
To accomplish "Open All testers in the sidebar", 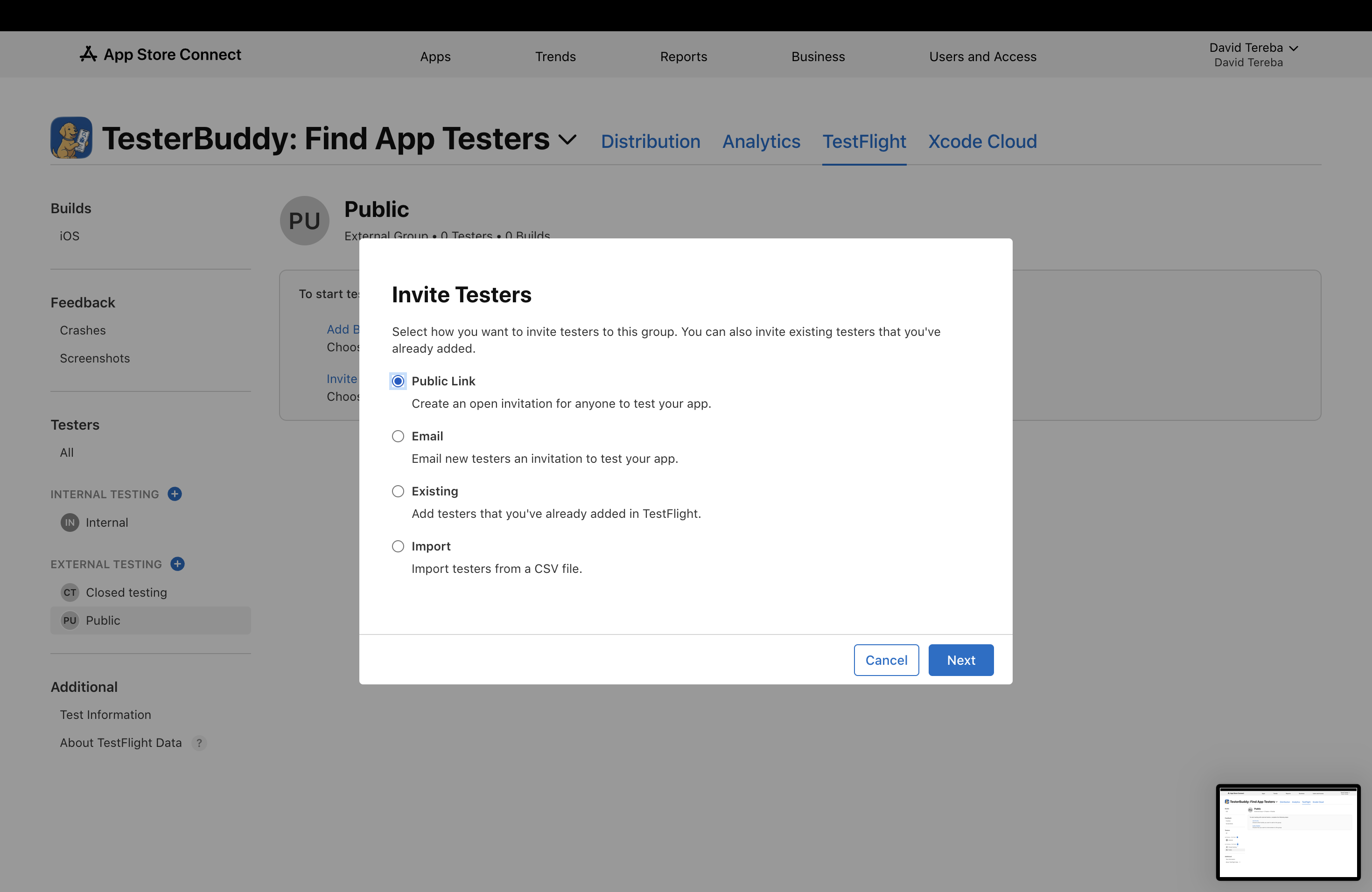I will 67,453.
